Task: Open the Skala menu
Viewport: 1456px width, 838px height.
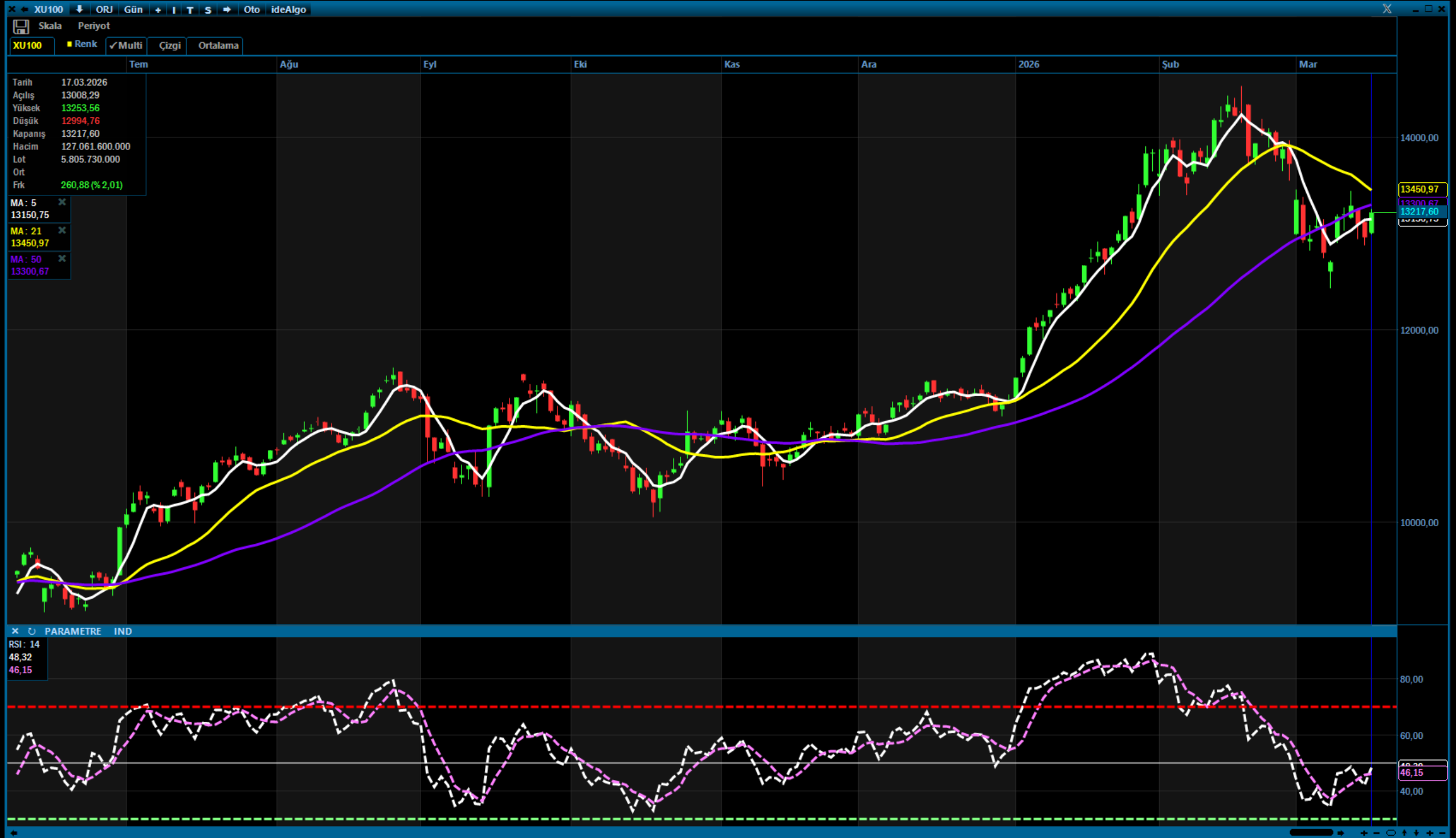Action: click(50, 26)
